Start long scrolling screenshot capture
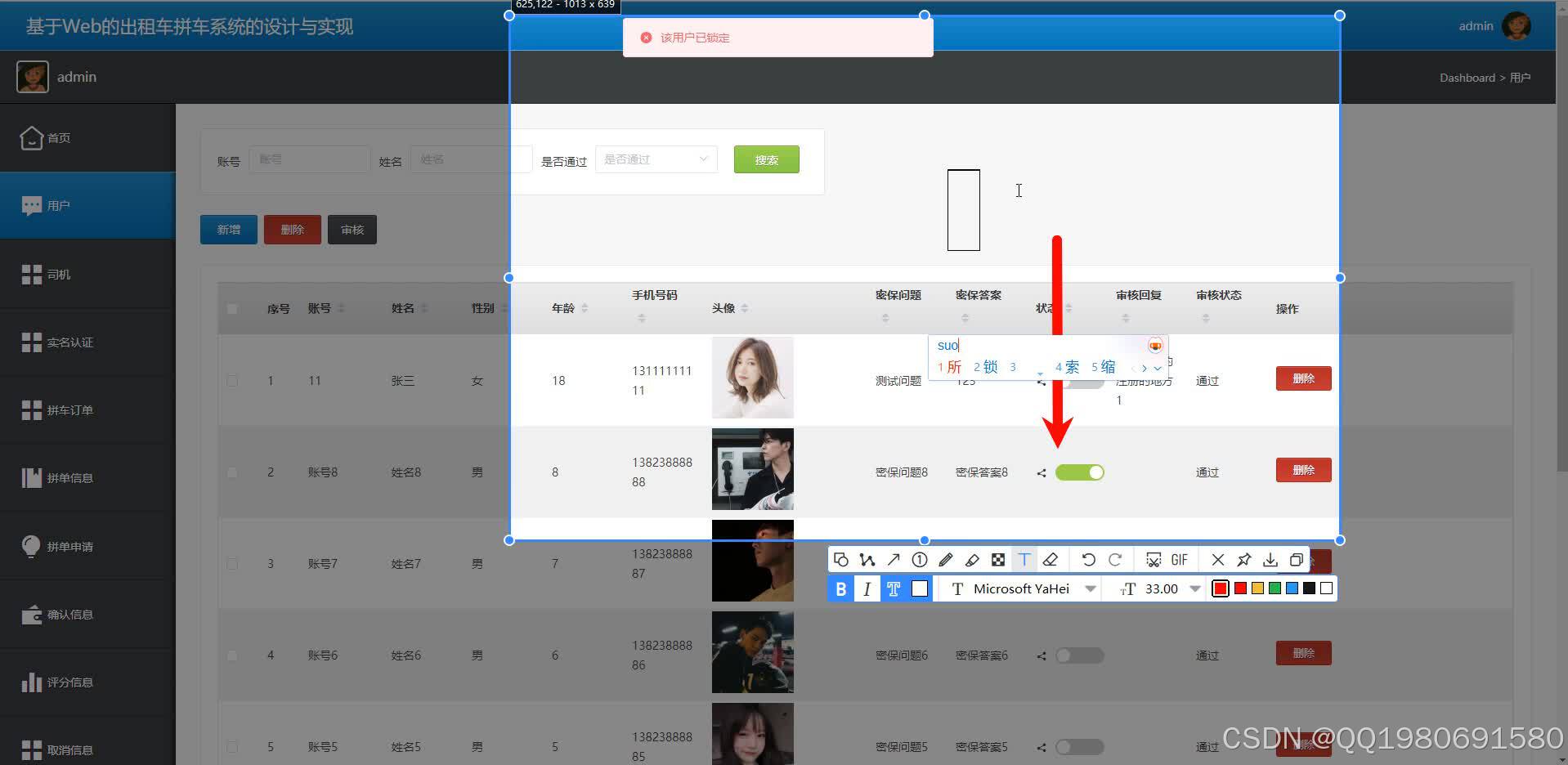 point(1154,560)
